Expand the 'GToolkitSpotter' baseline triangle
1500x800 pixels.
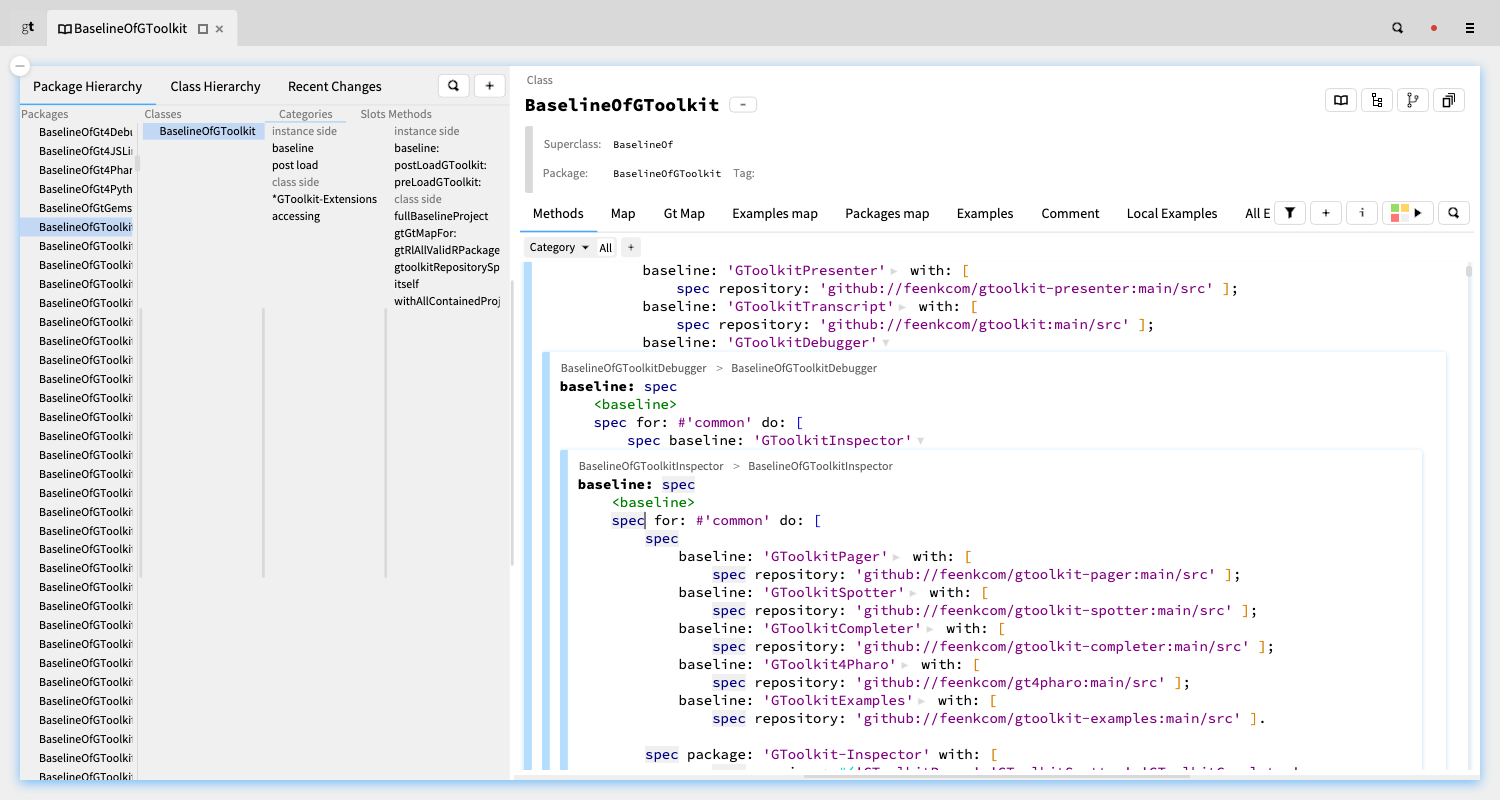(x=913, y=593)
